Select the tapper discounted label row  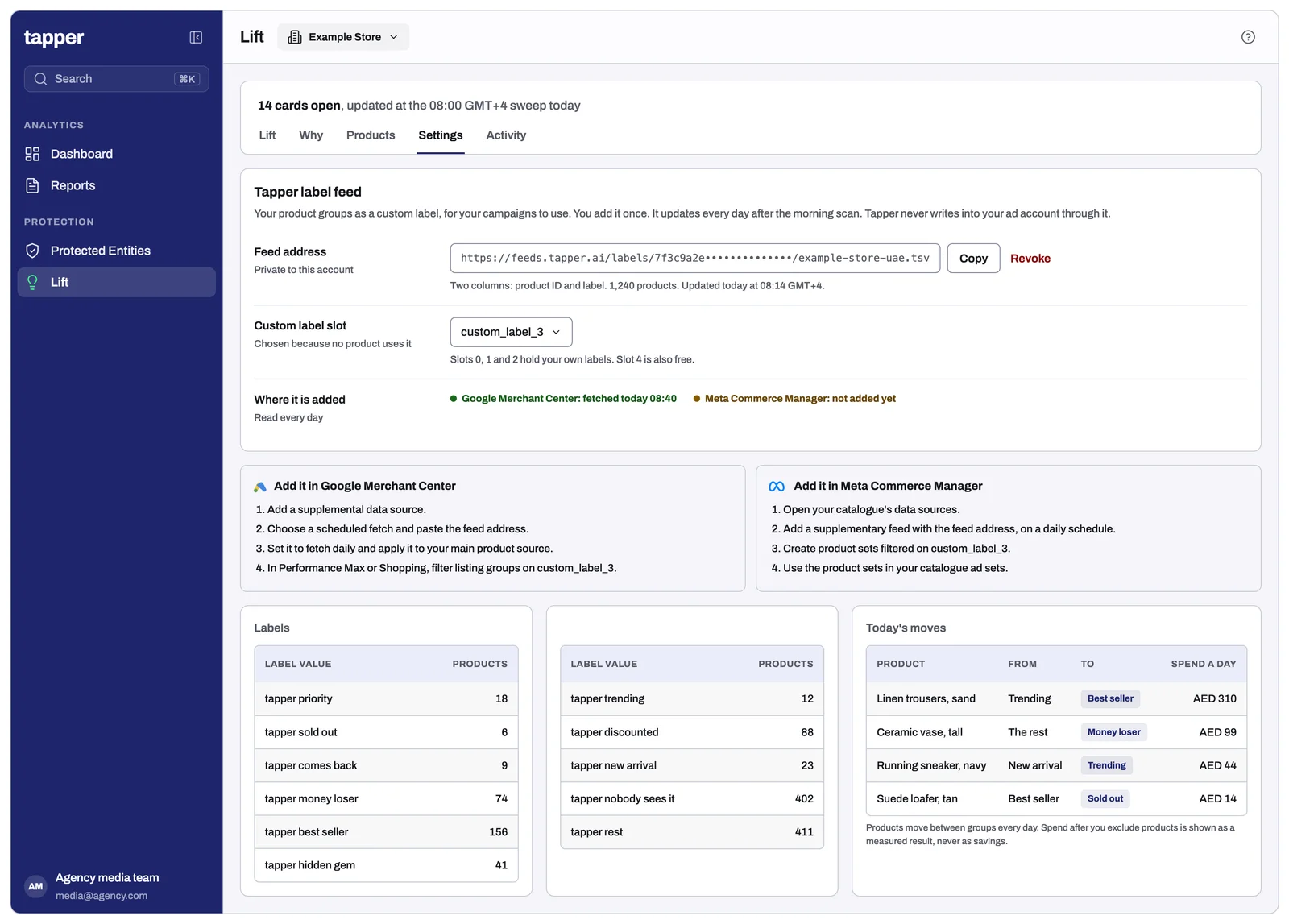(692, 732)
